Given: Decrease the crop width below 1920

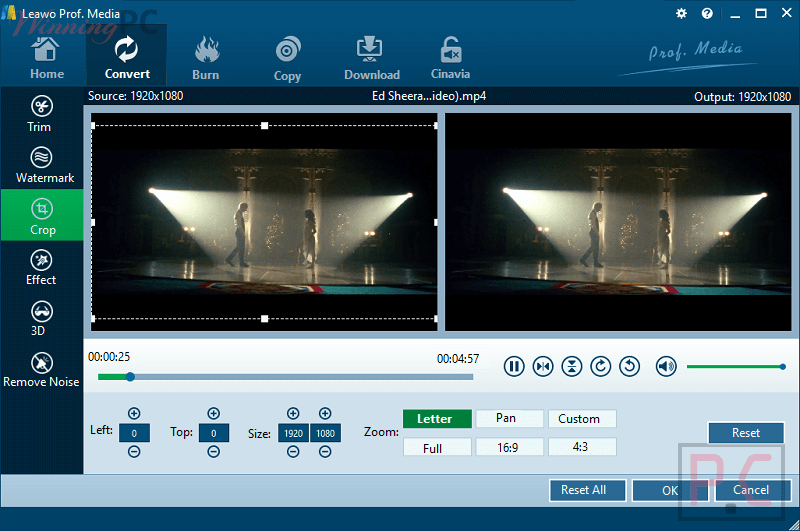Looking at the screenshot, I should [x=293, y=451].
